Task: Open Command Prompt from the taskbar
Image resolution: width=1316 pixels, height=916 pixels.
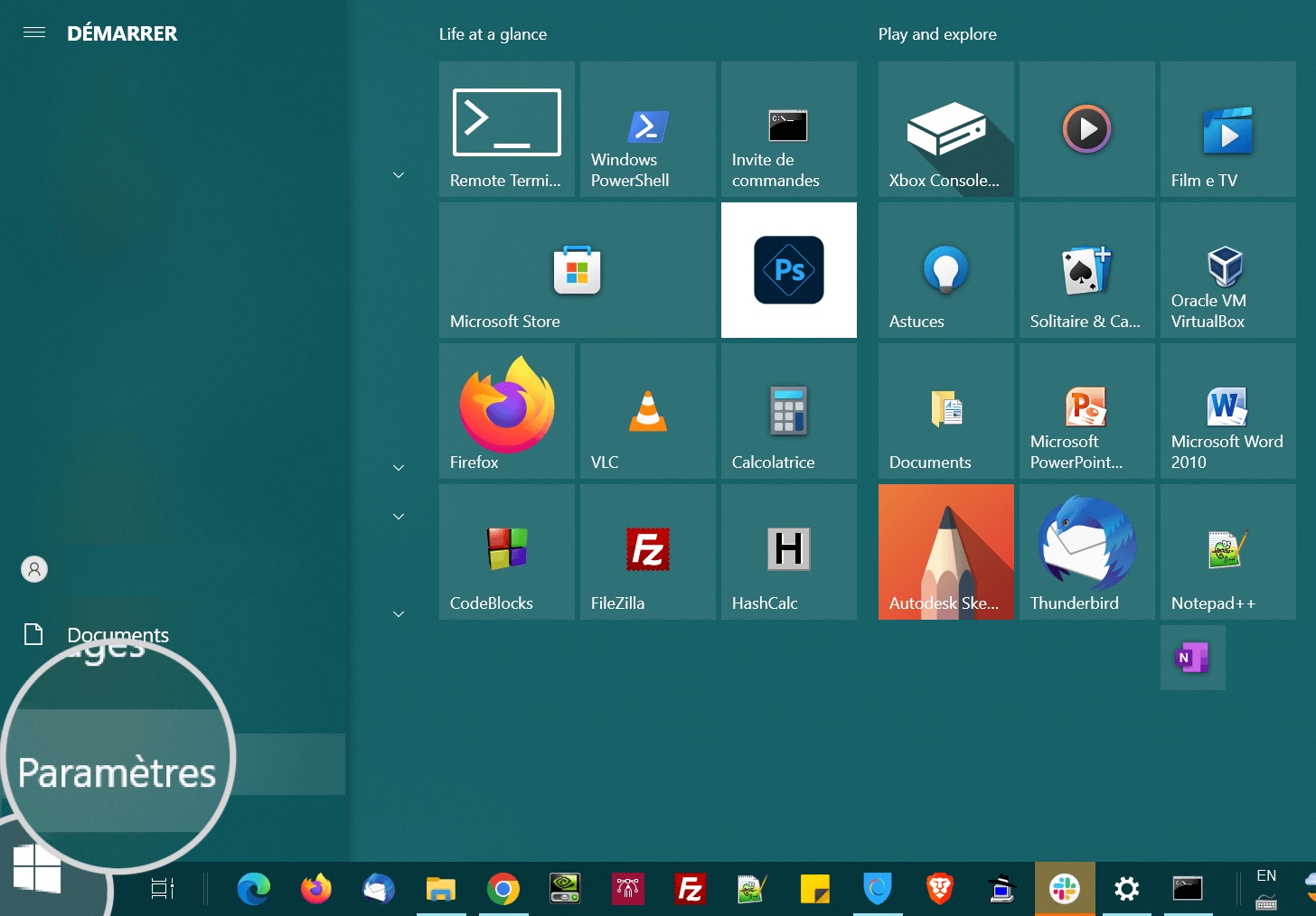Action: click(x=1188, y=889)
